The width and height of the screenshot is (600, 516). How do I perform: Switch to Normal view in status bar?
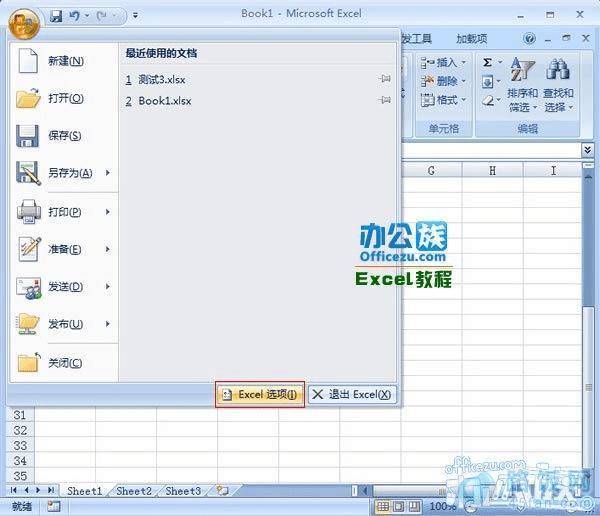383,507
